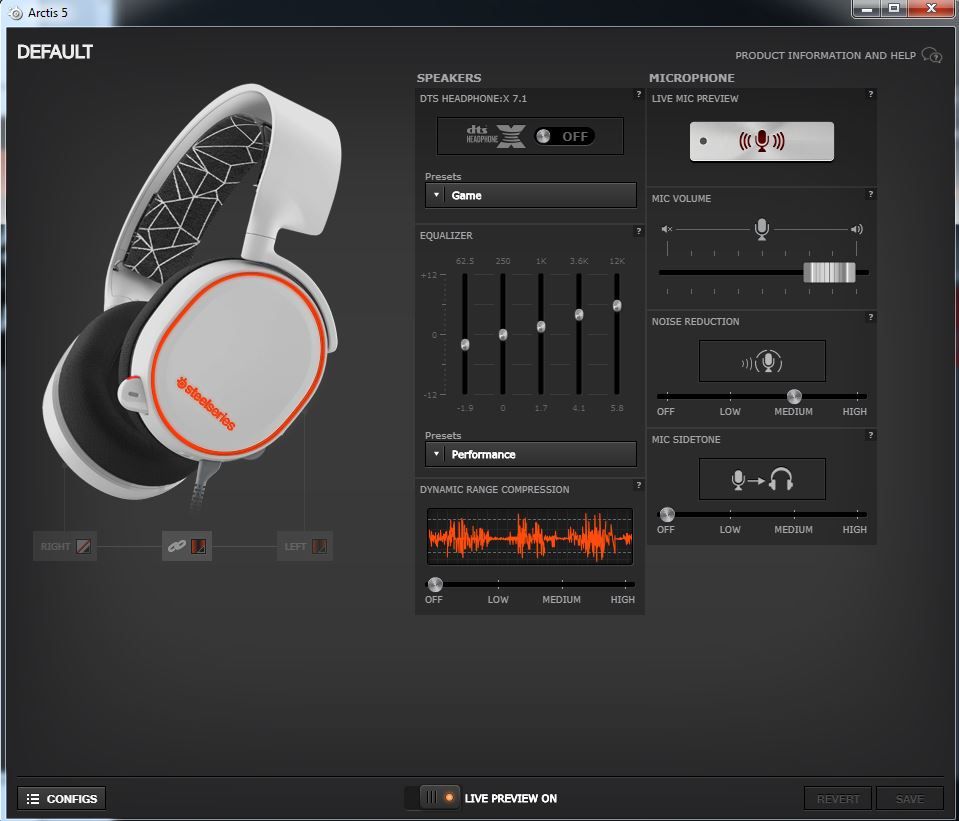
Task: Set dynamic range compression to LOW
Action: 498,600
